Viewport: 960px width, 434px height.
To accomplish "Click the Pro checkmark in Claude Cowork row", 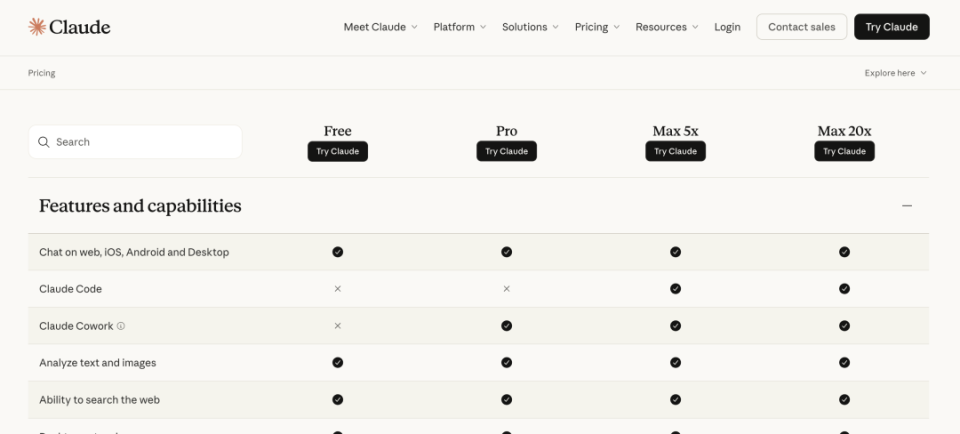I will [506, 326].
